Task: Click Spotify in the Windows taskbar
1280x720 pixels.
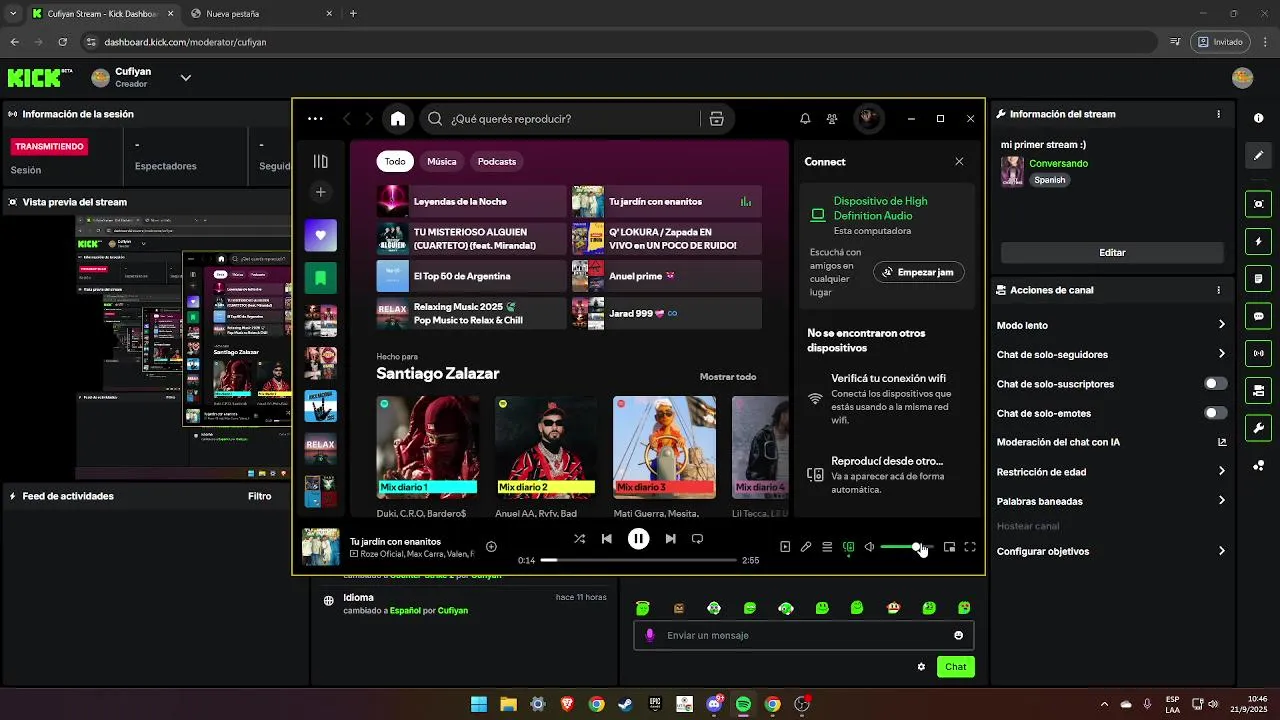Action: tap(743, 704)
